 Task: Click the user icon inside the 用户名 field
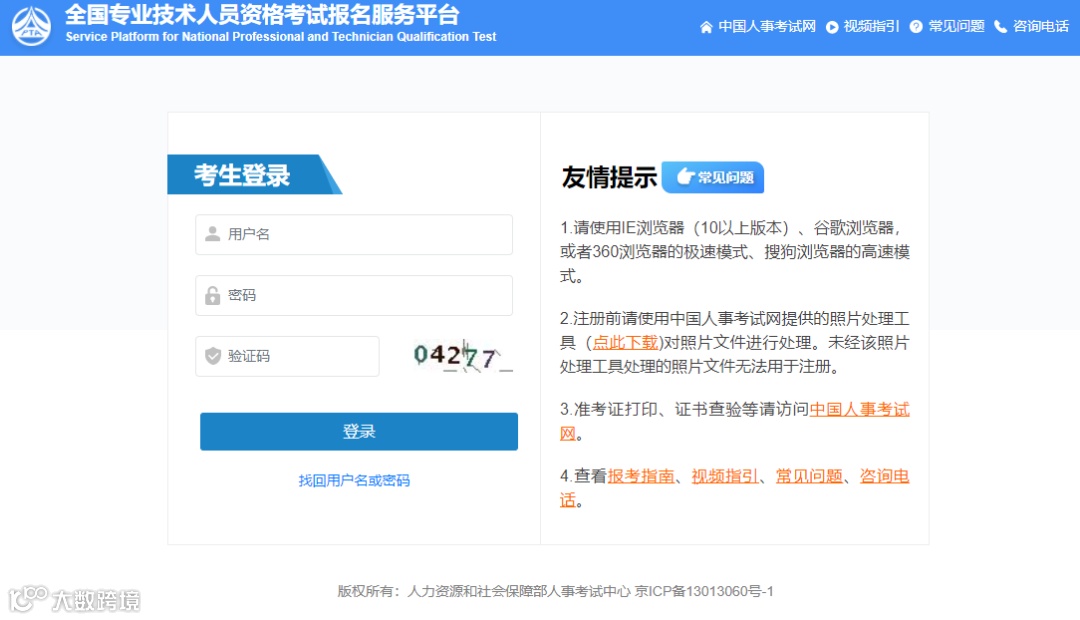point(215,234)
